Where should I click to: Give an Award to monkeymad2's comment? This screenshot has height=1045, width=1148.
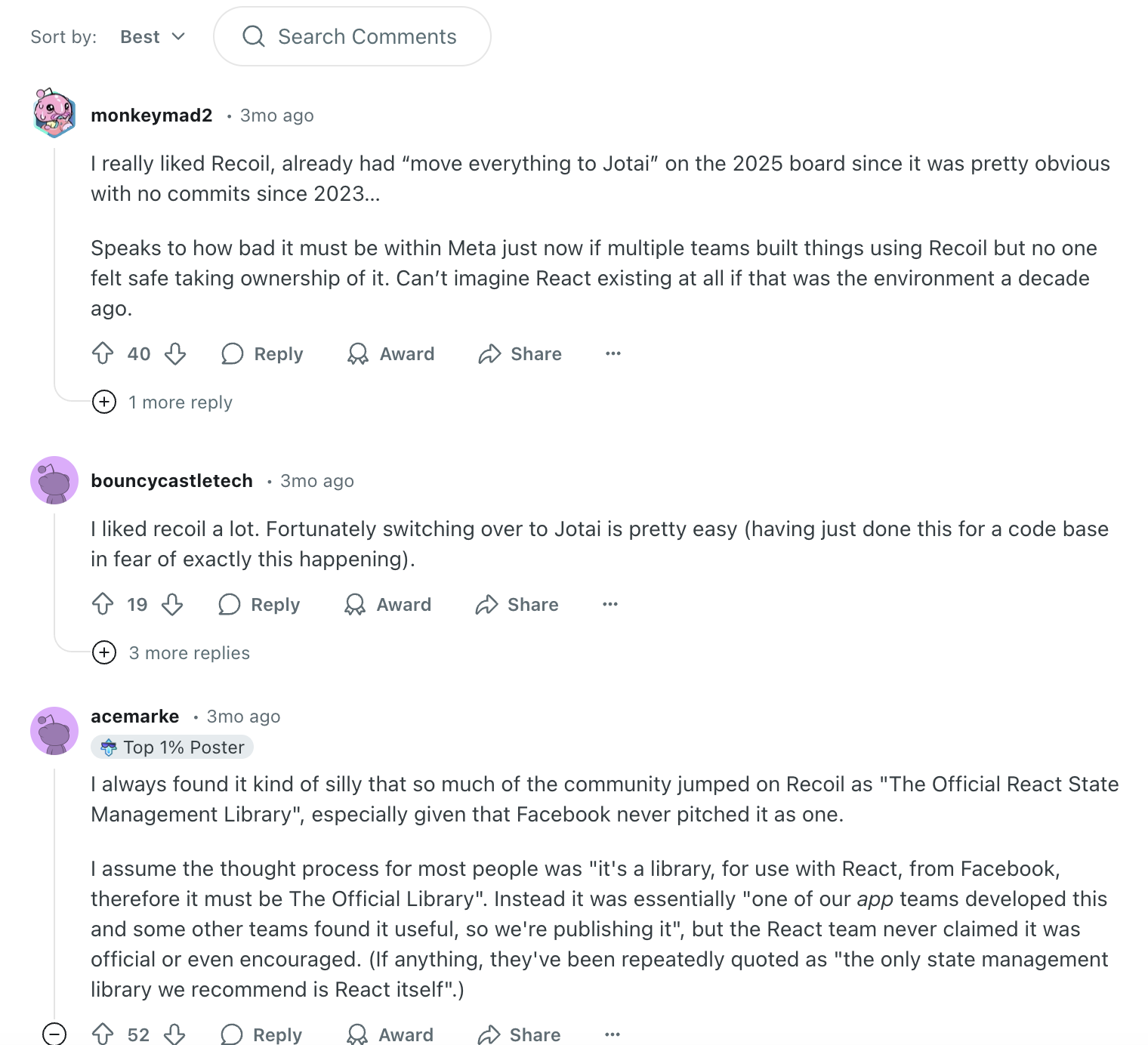[390, 353]
